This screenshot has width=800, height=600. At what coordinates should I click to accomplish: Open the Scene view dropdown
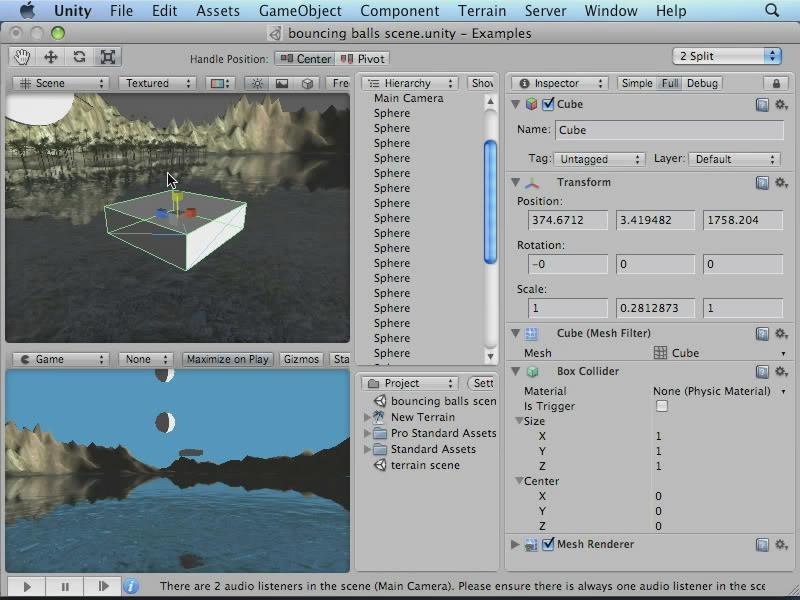pyautogui.click(x=61, y=84)
